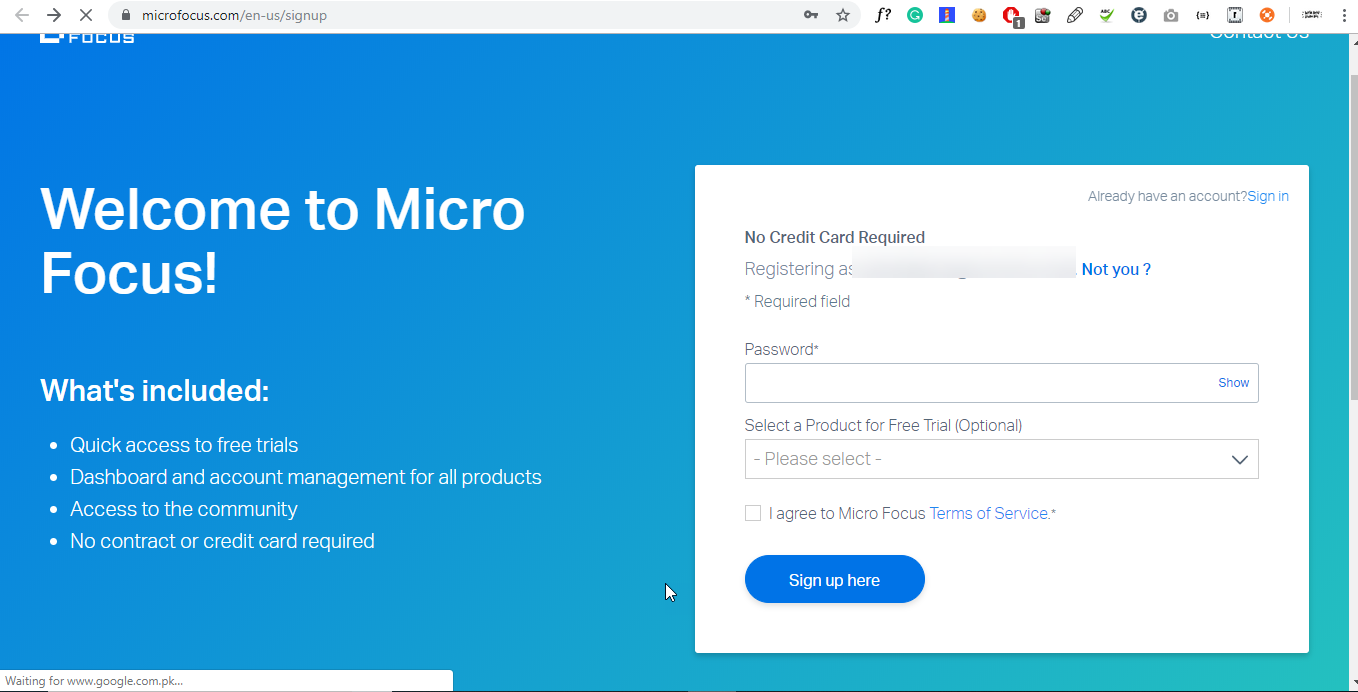Click the 'No Credit Card Required' text

click(835, 237)
